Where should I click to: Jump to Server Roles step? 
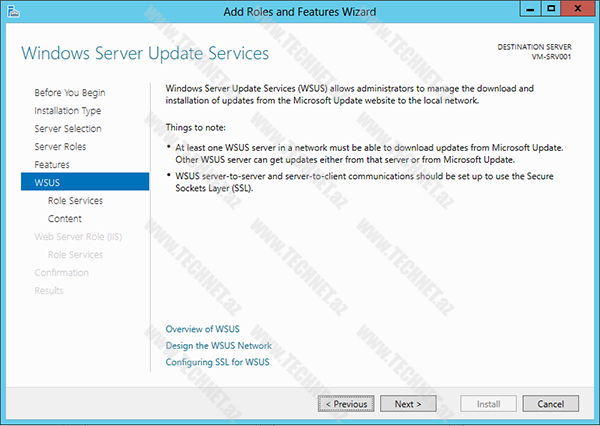[60, 147]
